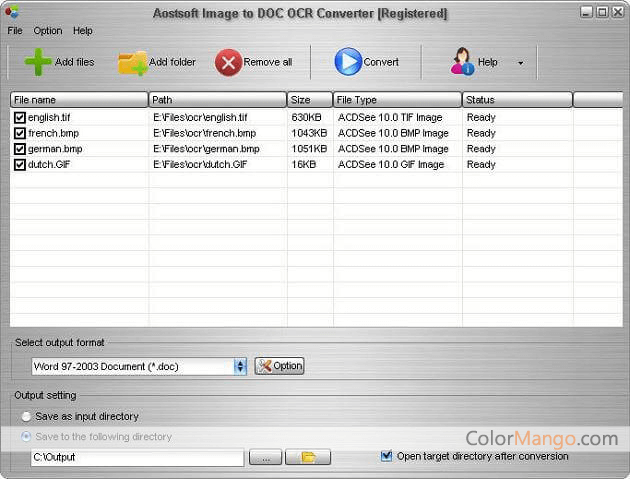Sort by File Type column header
Viewport: 630px width, 479px height.
click(397, 100)
